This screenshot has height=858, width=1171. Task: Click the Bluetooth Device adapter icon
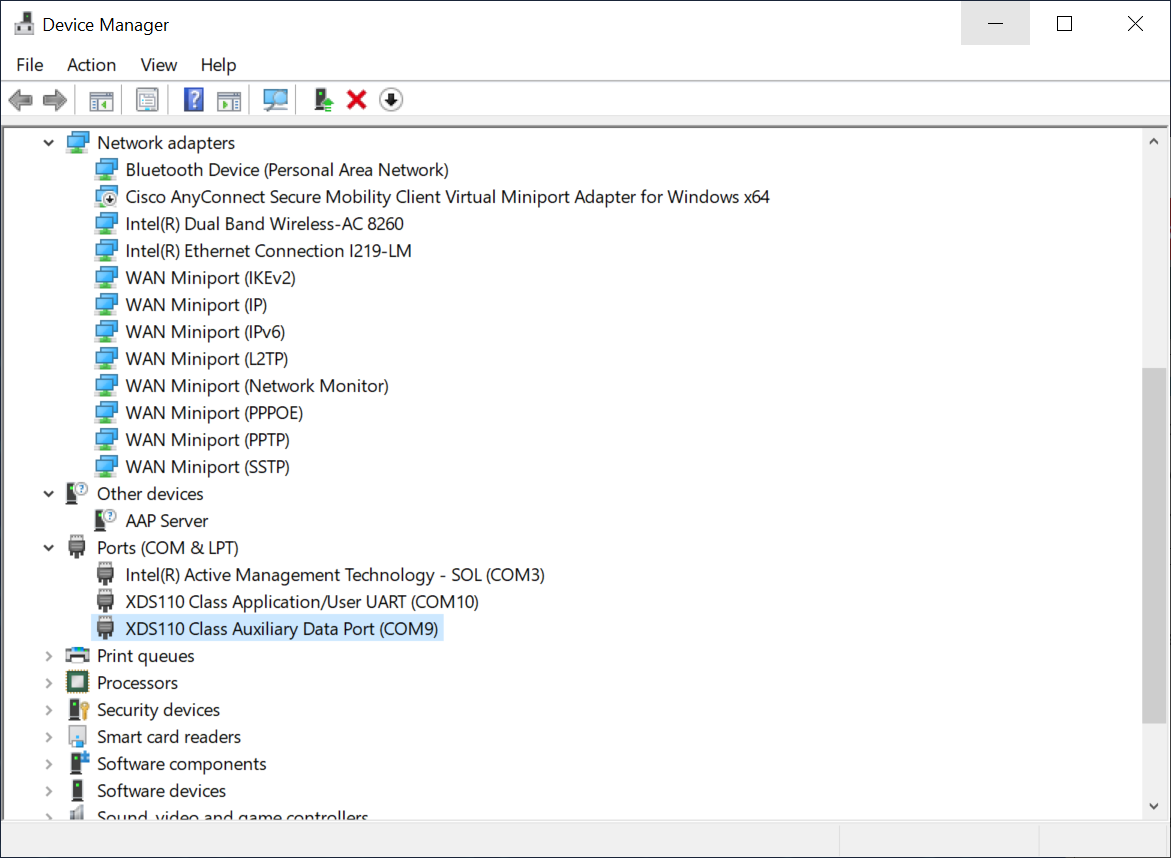point(106,170)
